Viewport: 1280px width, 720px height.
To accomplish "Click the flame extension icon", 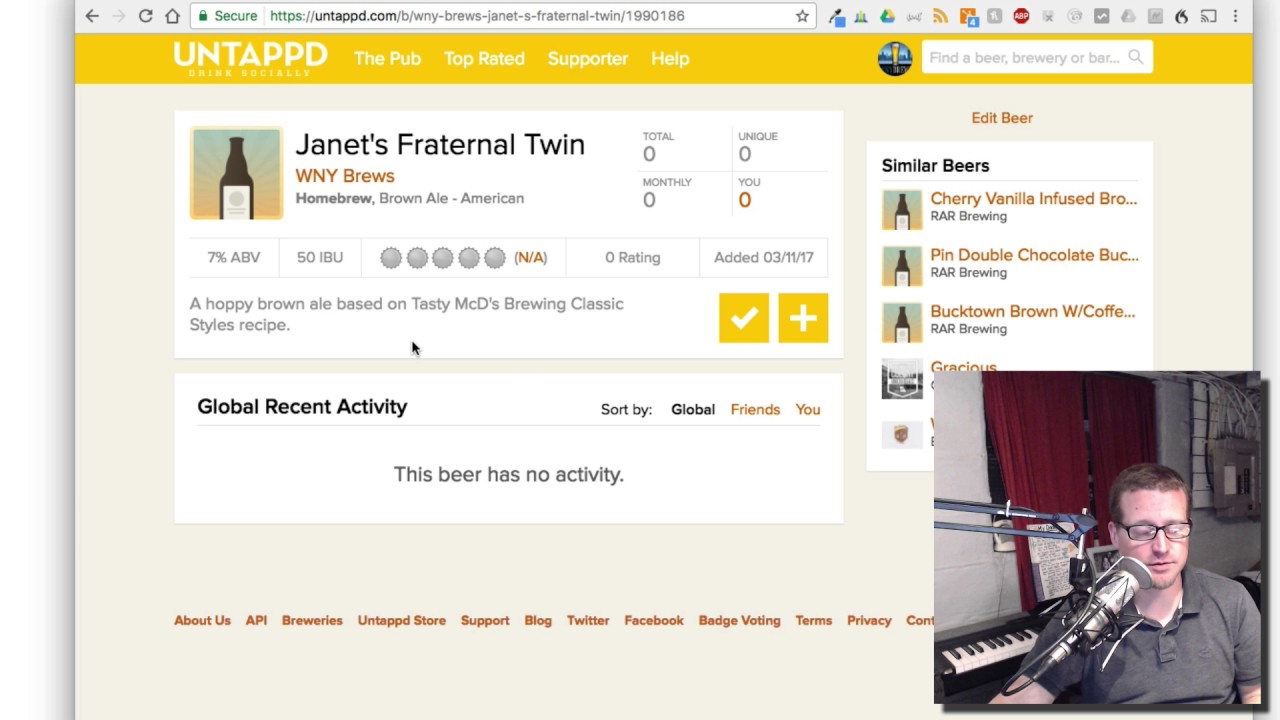I will (x=1182, y=16).
